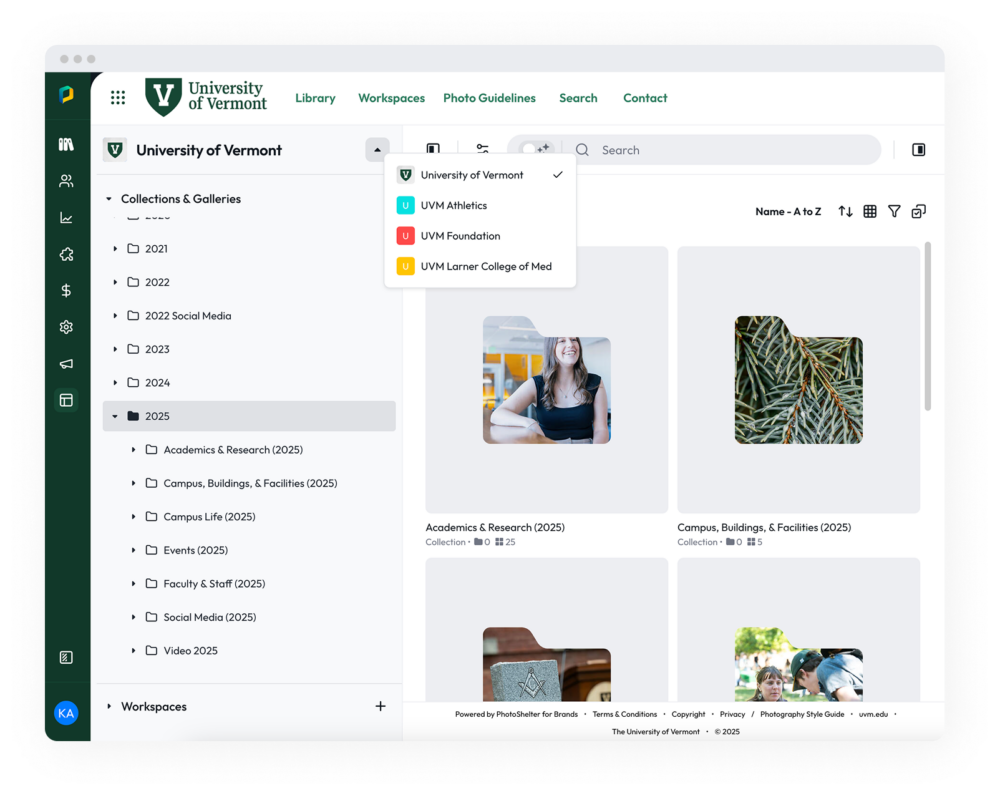Click the Photography Style Guide footer link
Image resolution: width=1000 pixels, height=796 pixels.
[801, 714]
